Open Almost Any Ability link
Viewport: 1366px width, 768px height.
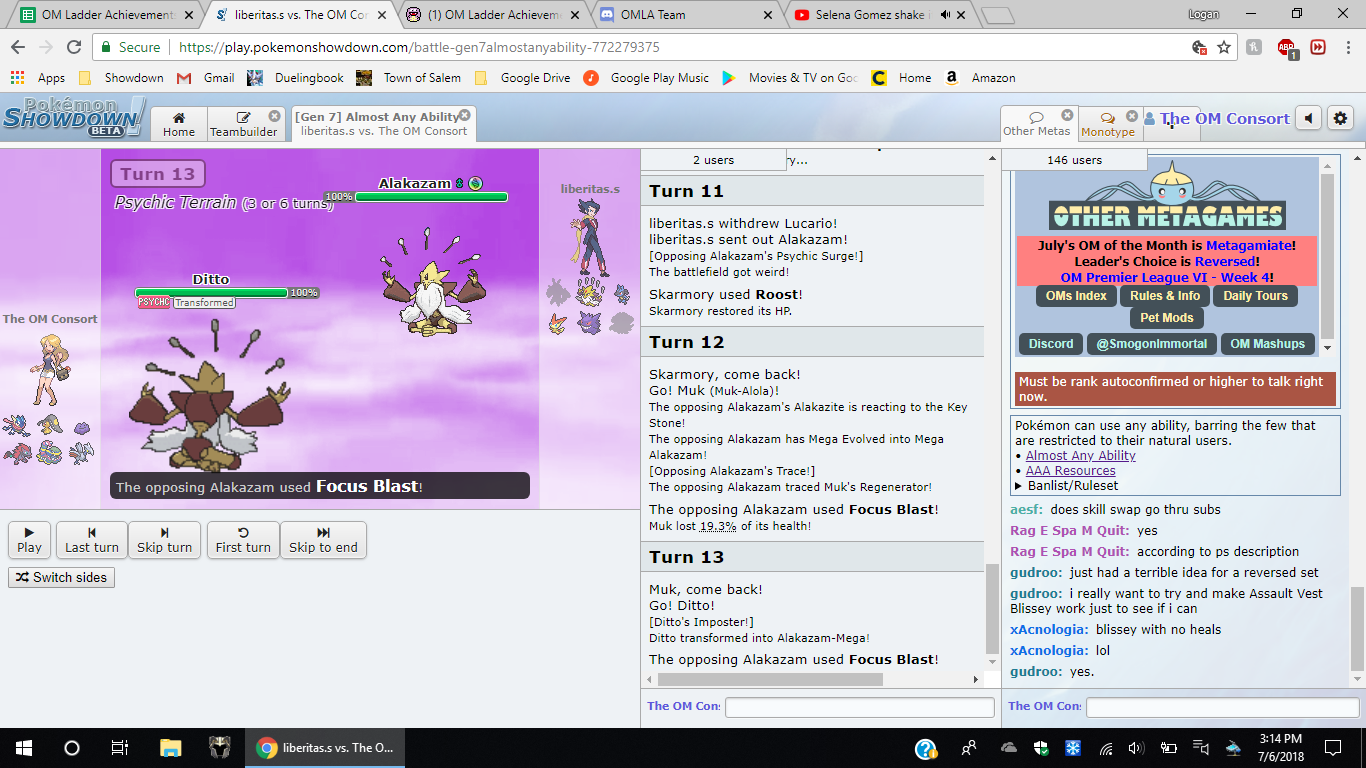click(1080, 456)
